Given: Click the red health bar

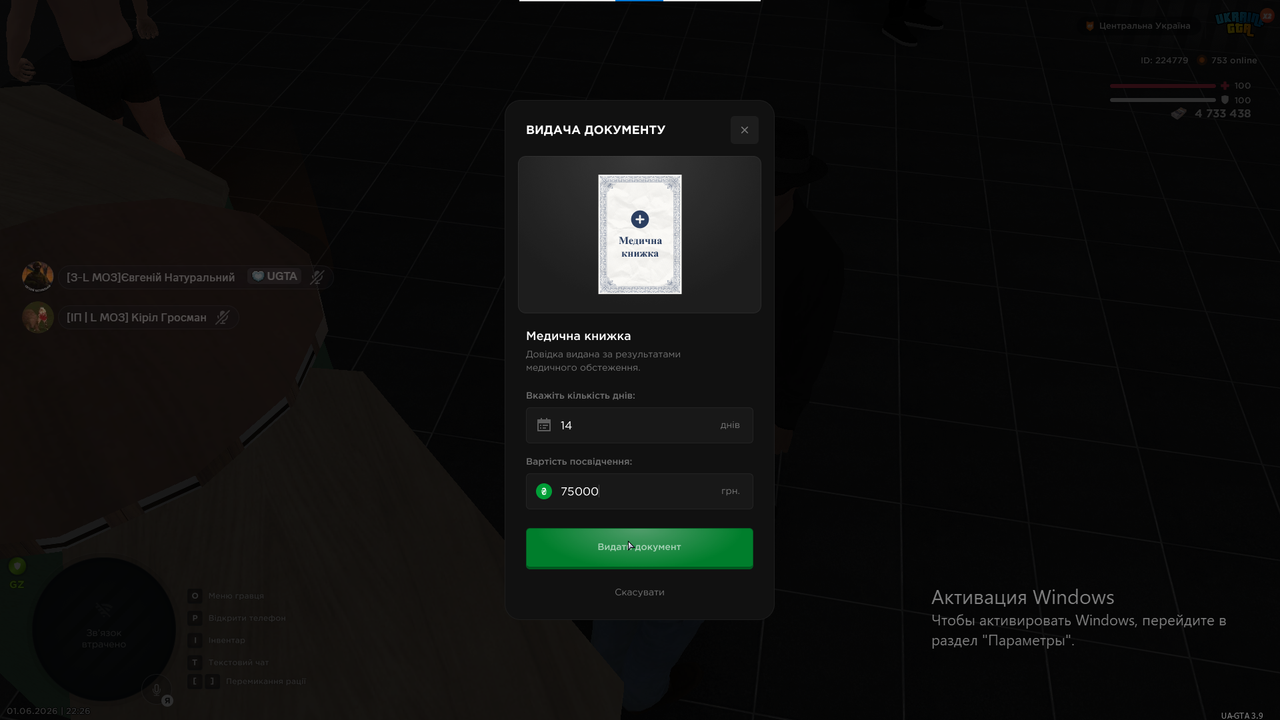Looking at the screenshot, I should tap(1162, 86).
